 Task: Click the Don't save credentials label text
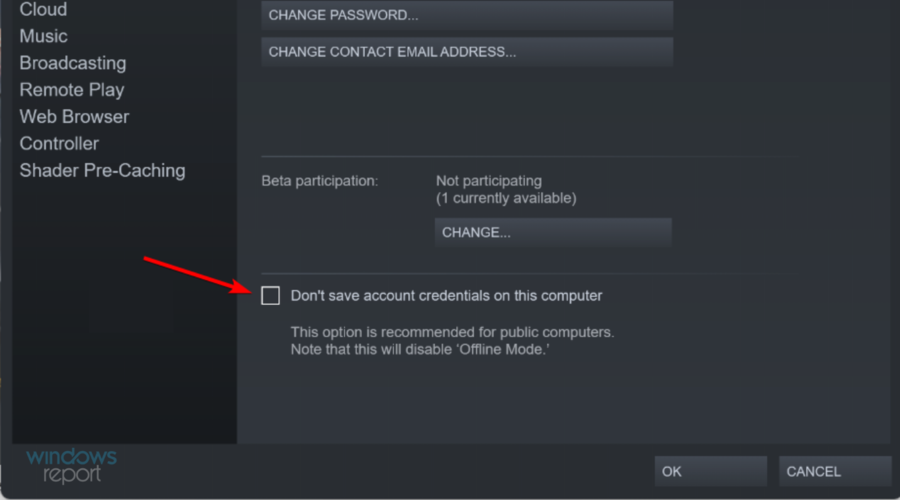coord(446,296)
